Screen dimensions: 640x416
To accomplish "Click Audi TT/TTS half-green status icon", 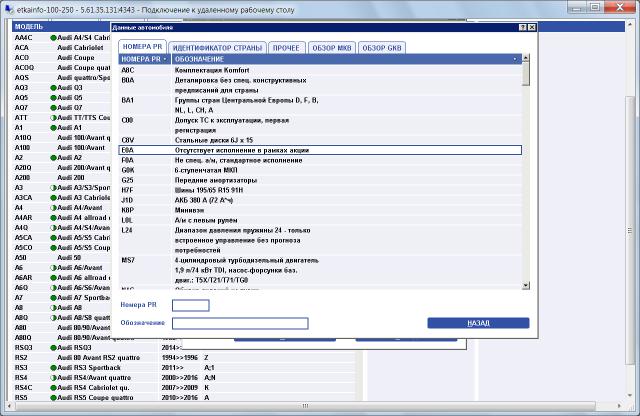I will tap(53, 118).
